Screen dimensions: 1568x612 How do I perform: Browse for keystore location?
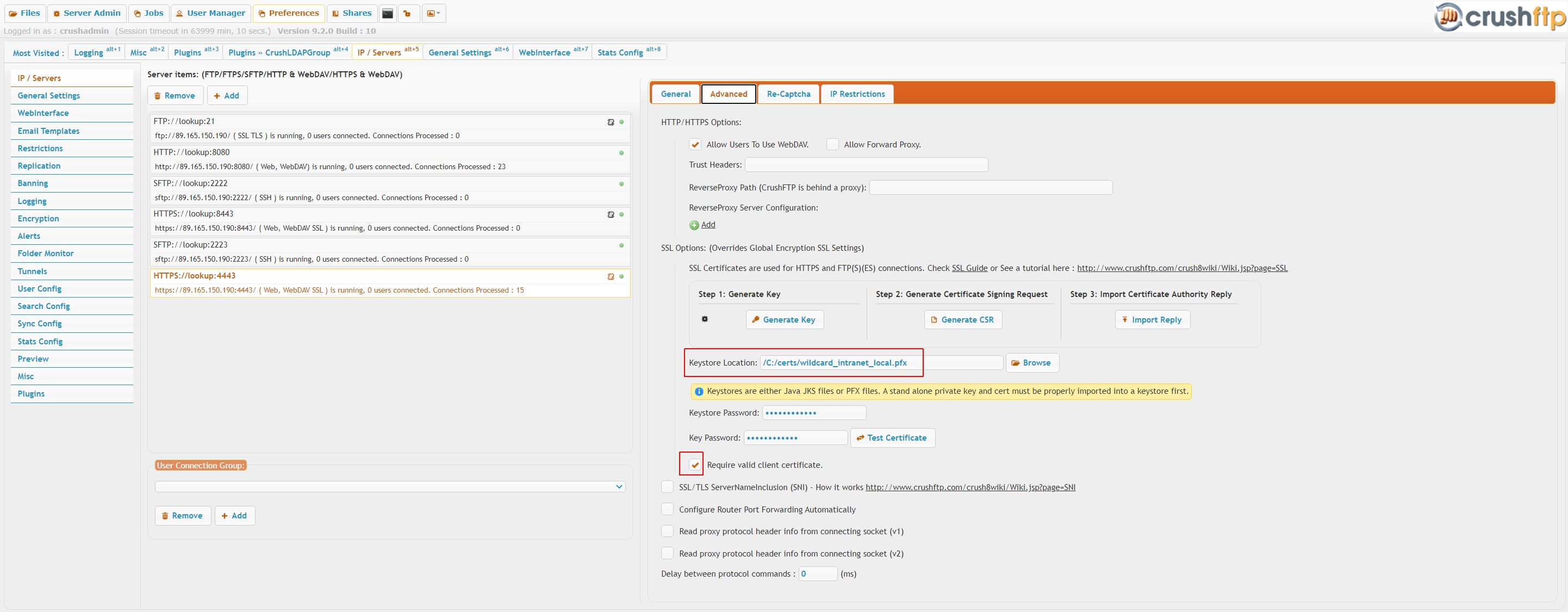[x=1032, y=363]
